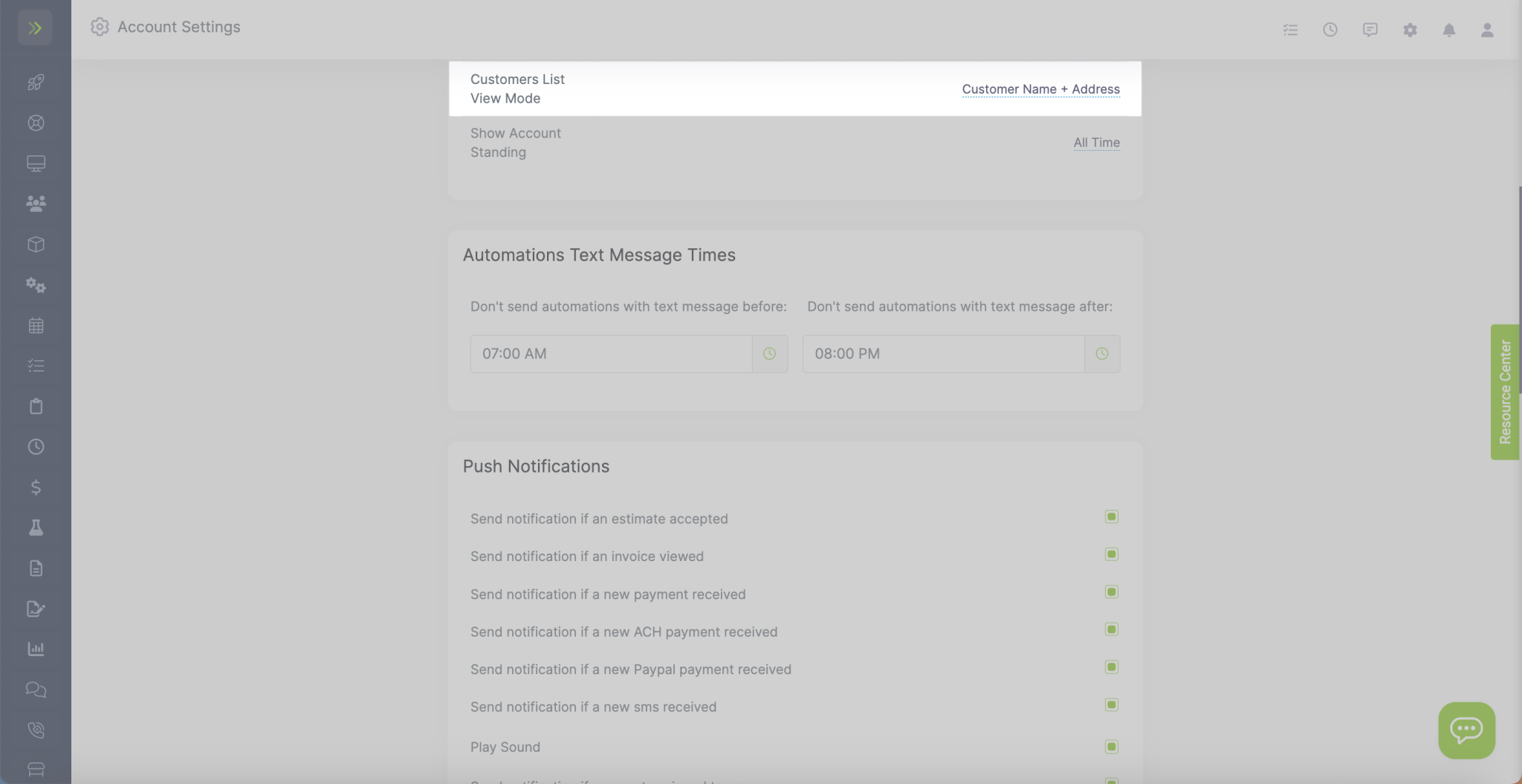Viewport: 1522px width, 784px height.
Task: Click the Customer Name + Address link
Action: tap(1040, 89)
